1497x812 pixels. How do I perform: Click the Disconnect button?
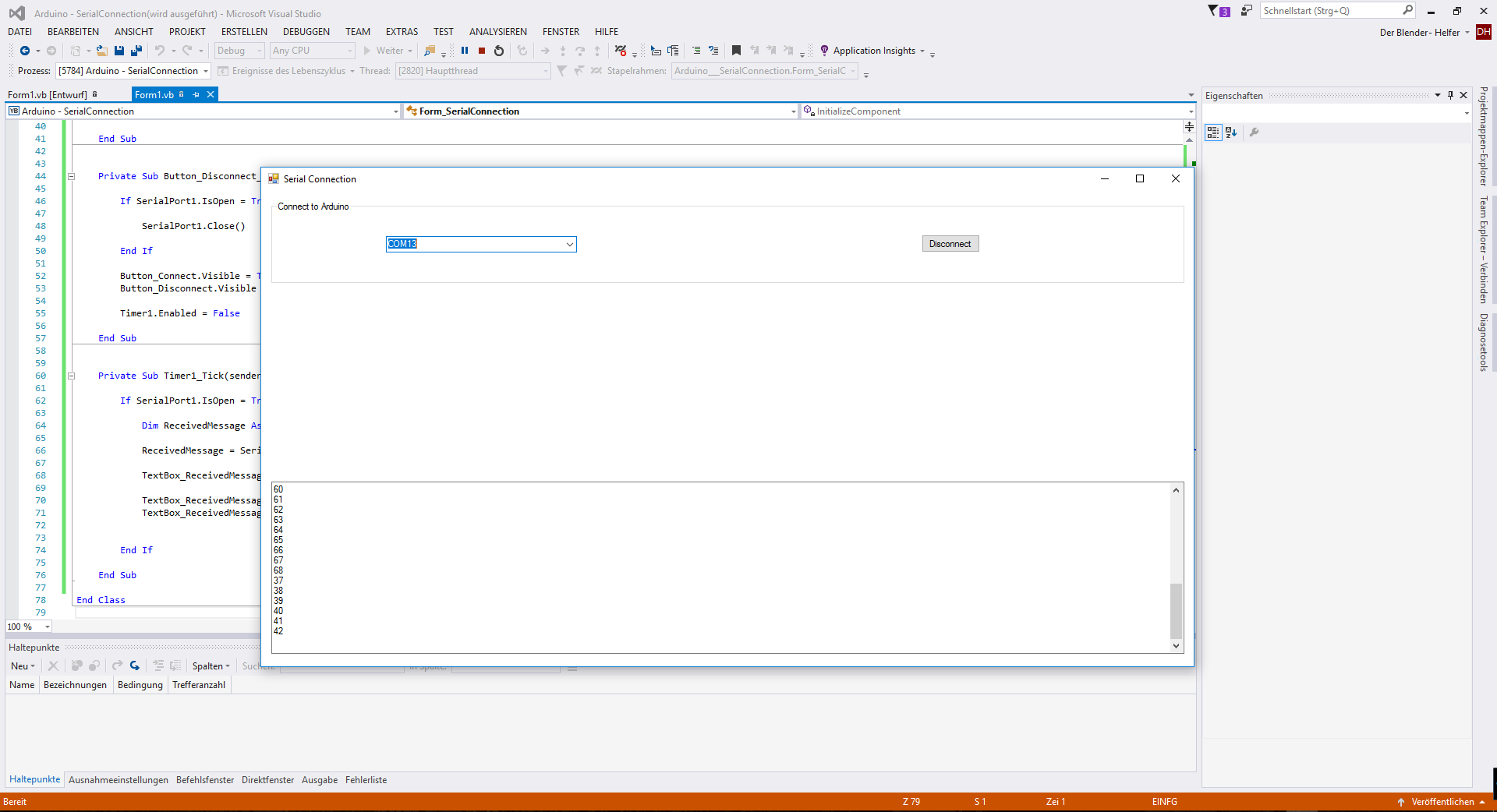pyautogui.click(x=950, y=243)
